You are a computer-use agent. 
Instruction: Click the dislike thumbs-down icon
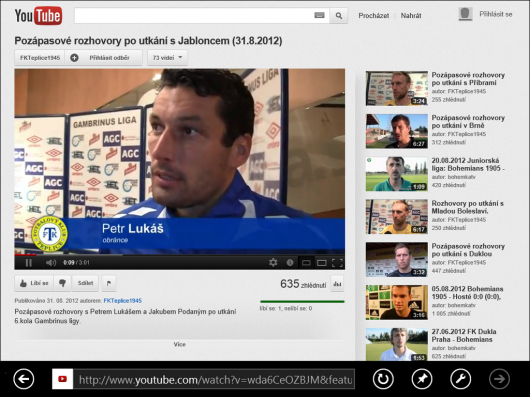click(x=62, y=283)
